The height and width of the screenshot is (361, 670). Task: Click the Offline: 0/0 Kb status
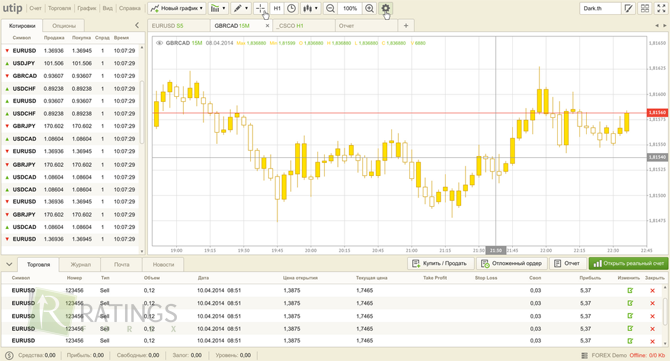pos(646,355)
